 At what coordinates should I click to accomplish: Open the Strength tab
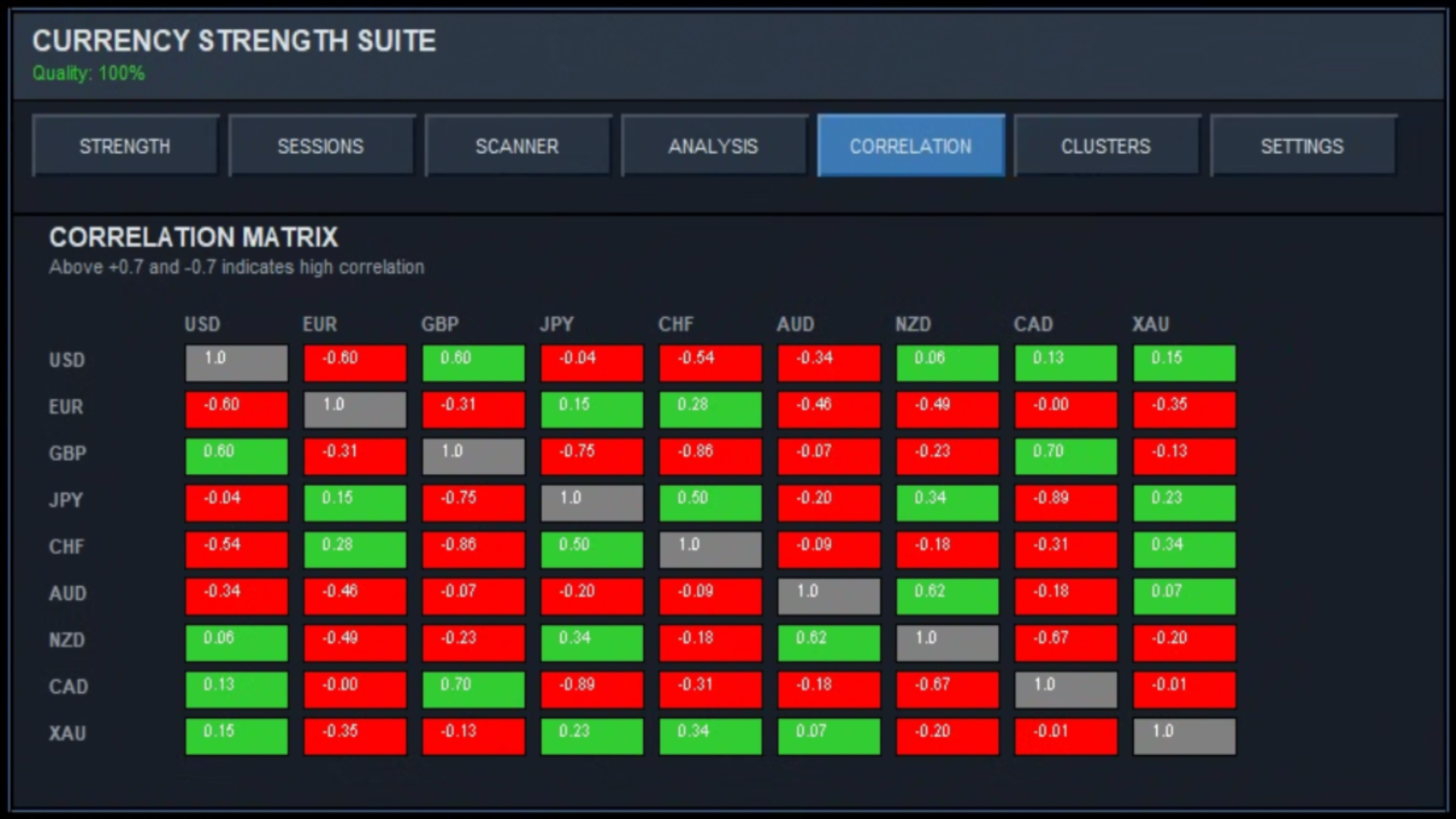pos(125,146)
